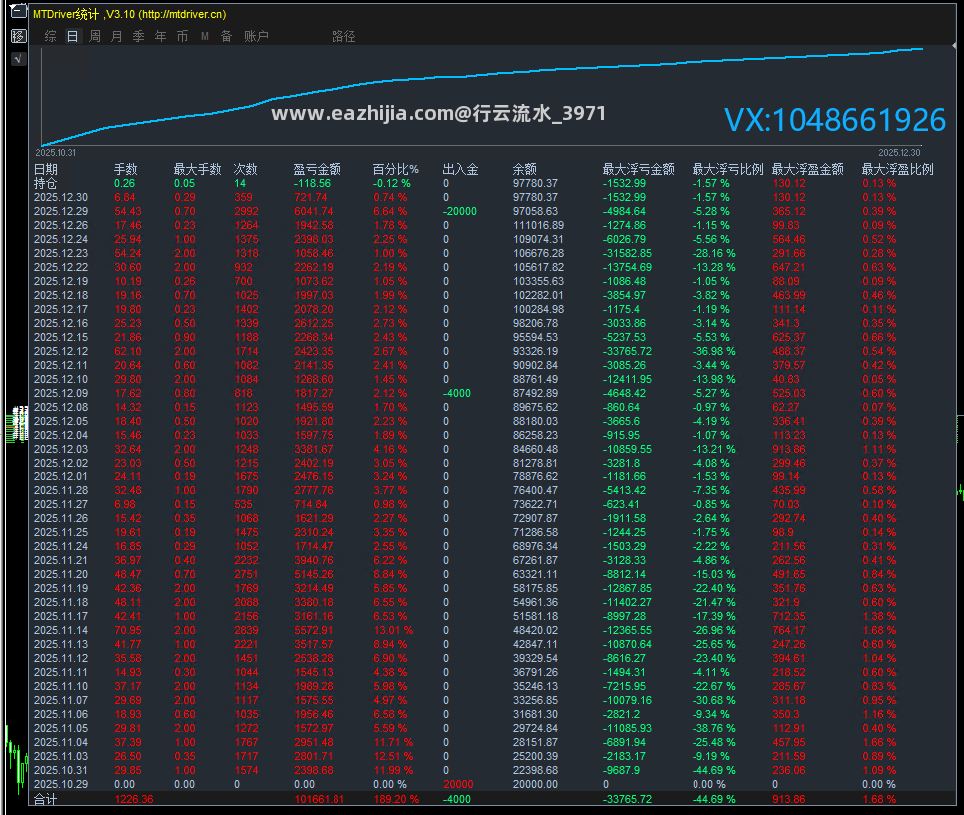Select the 日 daily tab
This screenshot has height=815, width=964.
point(73,36)
